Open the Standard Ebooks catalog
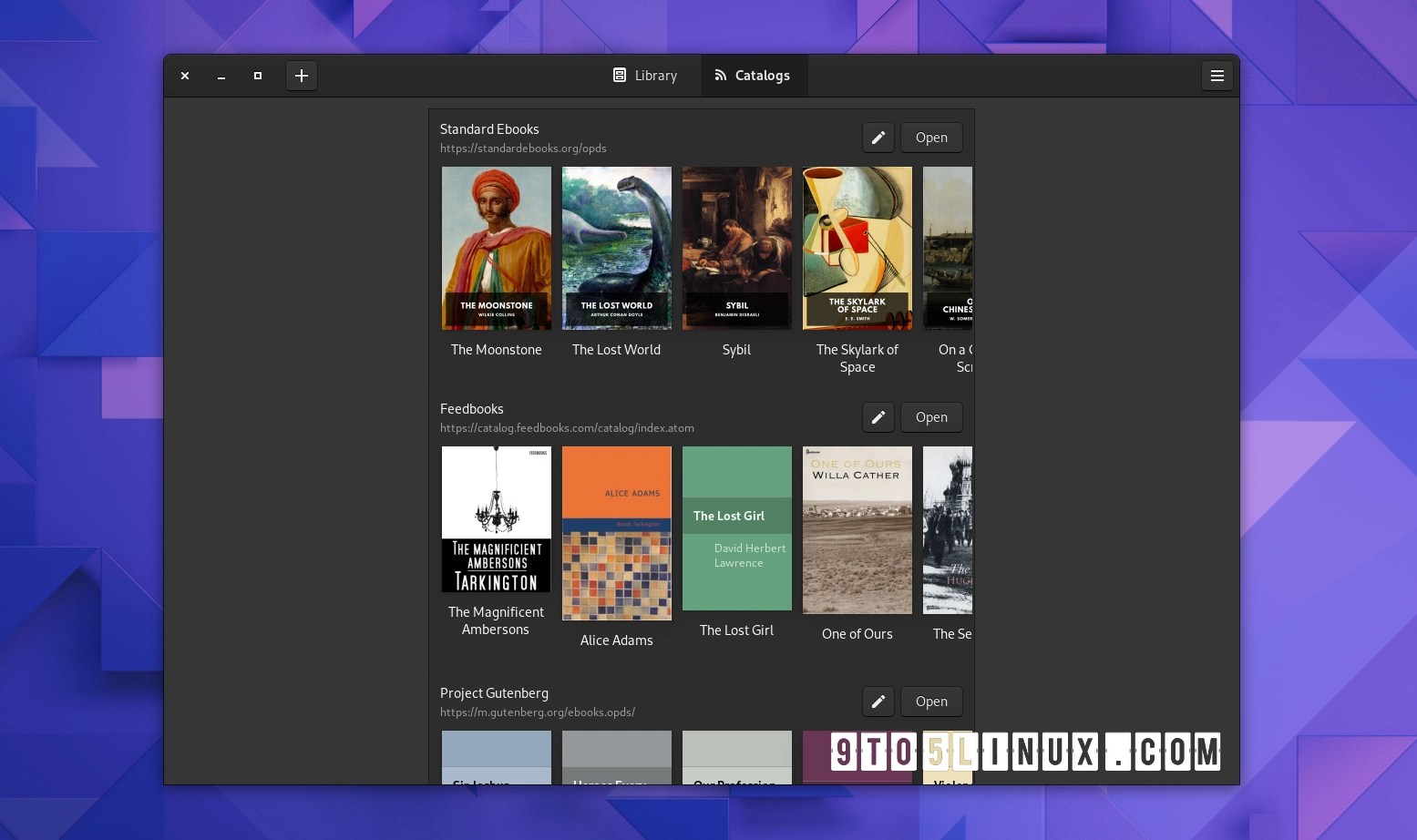The width and height of the screenshot is (1417, 840). [931, 138]
